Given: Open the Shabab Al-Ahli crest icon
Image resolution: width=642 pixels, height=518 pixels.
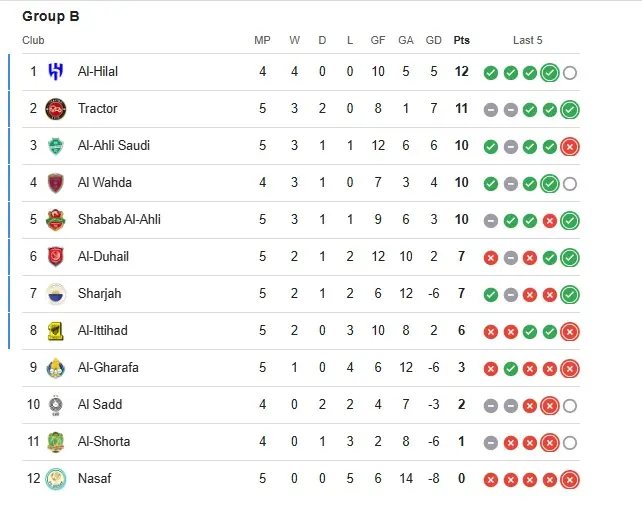Looking at the screenshot, I should [x=55, y=220].
